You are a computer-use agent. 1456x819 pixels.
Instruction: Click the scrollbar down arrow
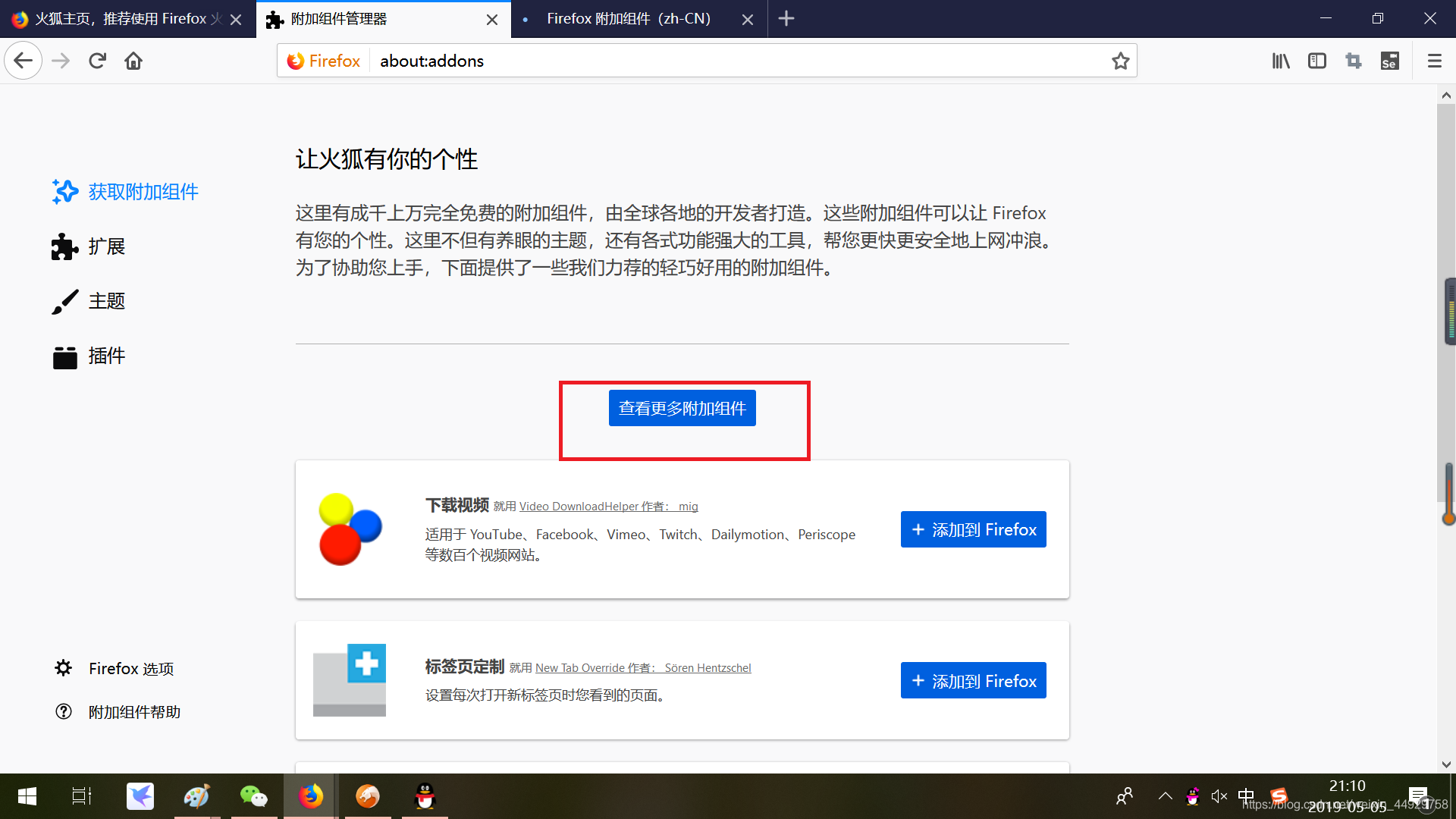pyautogui.click(x=1445, y=764)
